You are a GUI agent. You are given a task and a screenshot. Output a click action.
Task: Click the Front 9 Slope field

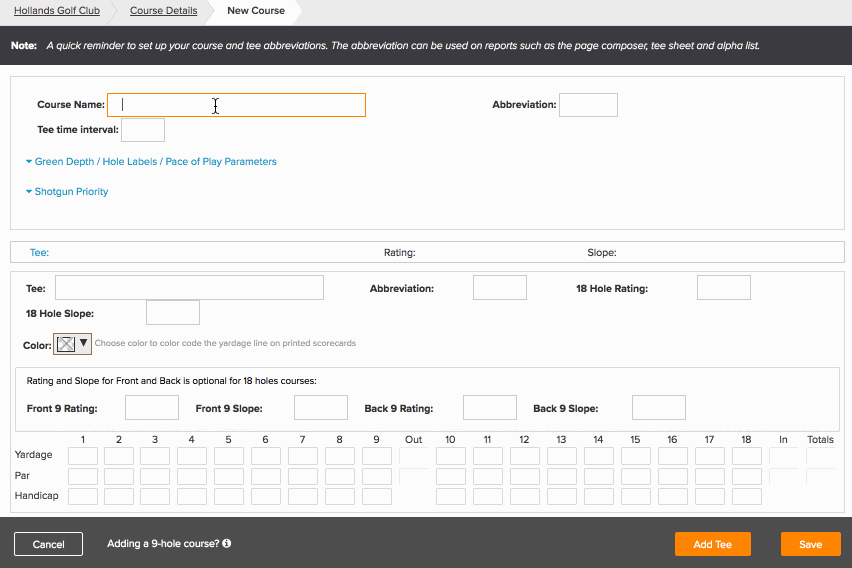coord(321,408)
